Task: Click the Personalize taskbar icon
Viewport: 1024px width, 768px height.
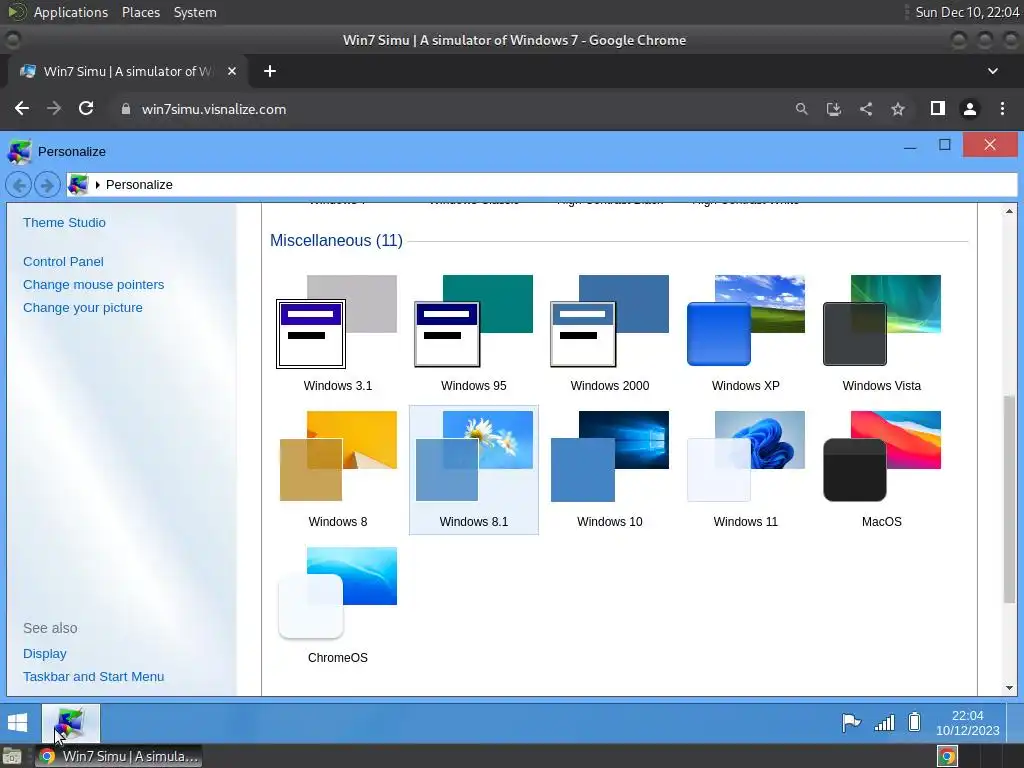Action: (71, 724)
